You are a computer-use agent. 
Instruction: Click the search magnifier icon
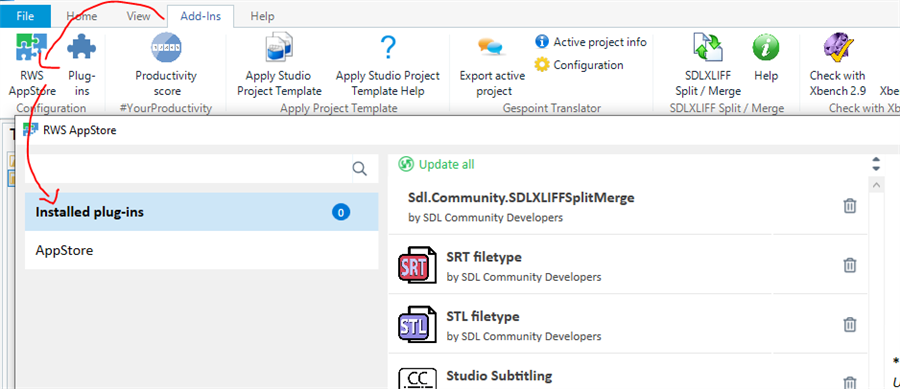pyautogui.click(x=359, y=168)
